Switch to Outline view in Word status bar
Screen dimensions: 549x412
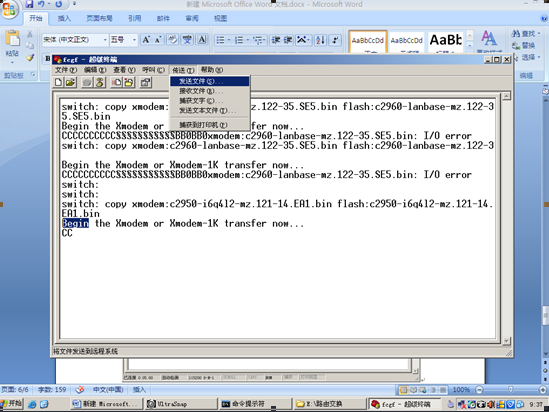point(433,390)
